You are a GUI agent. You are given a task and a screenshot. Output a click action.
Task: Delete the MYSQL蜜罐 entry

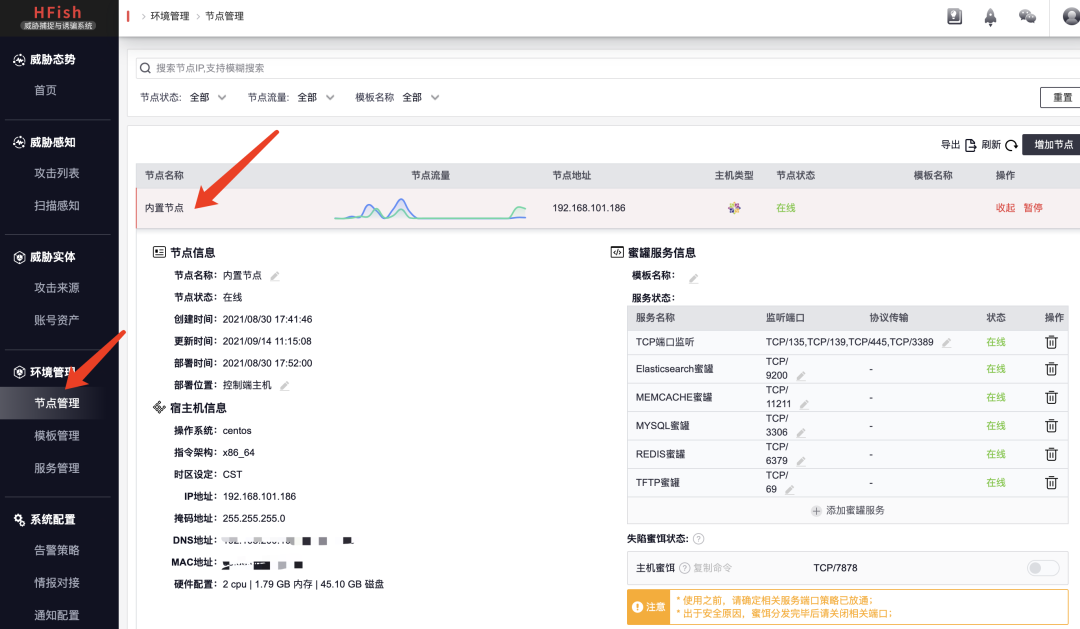point(1052,425)
